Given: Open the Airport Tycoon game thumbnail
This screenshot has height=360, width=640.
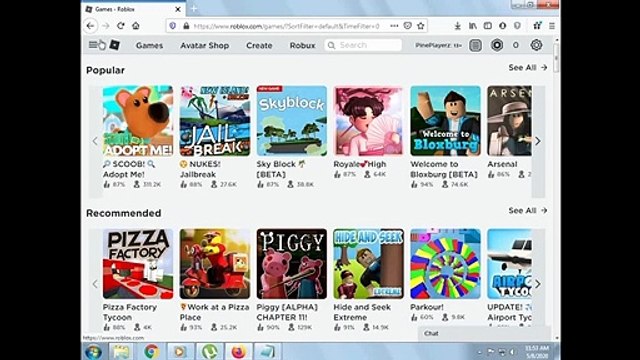Looking at the screenshot, I should tap(509, 264).
